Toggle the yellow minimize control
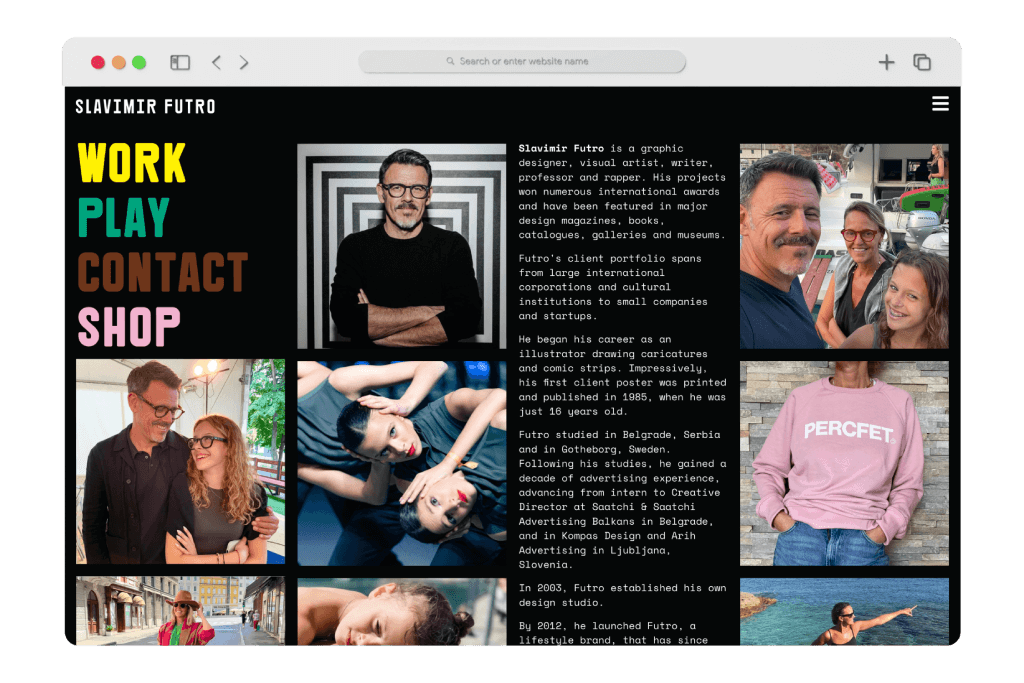 [x=116, y=61]
